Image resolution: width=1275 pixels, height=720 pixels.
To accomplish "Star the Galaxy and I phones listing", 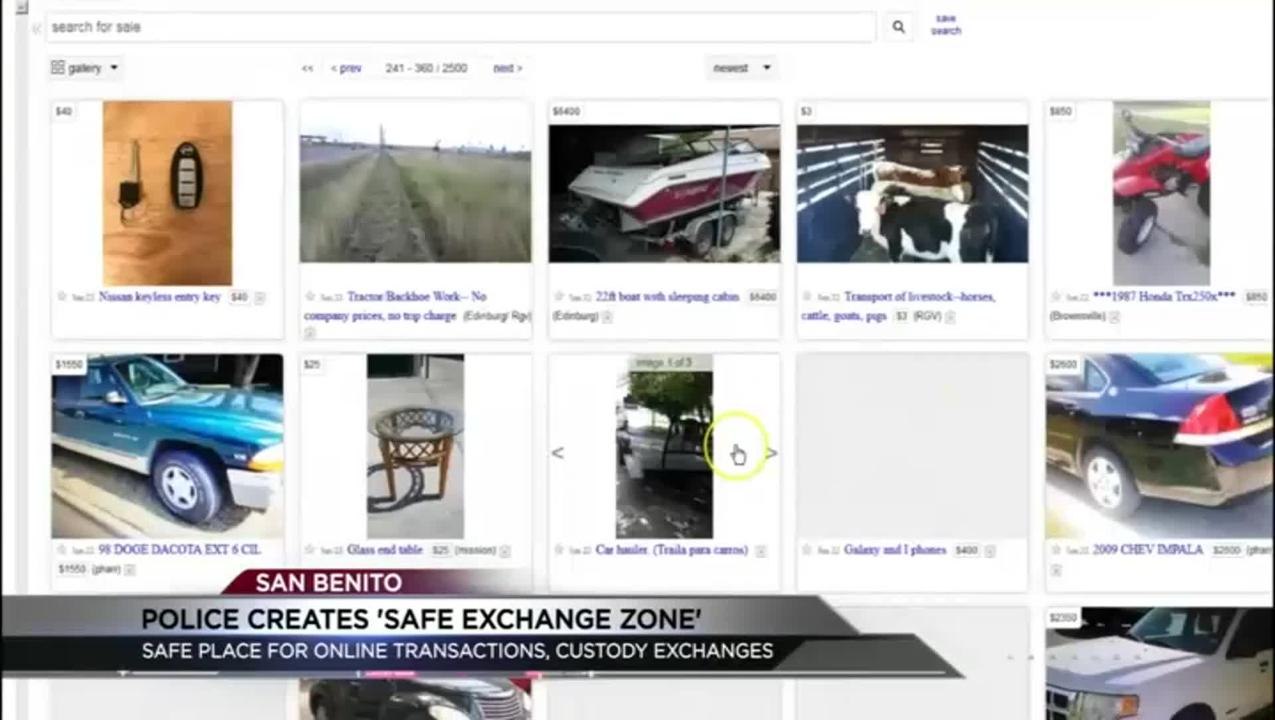I will coord(807,550).
